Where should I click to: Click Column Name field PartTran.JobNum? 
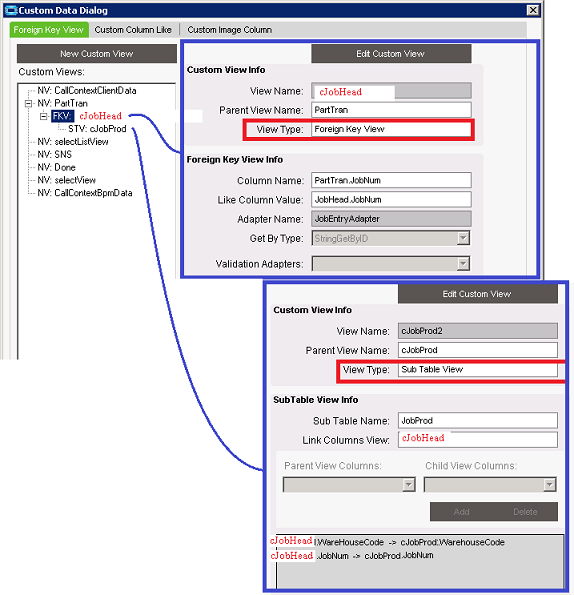392,180
